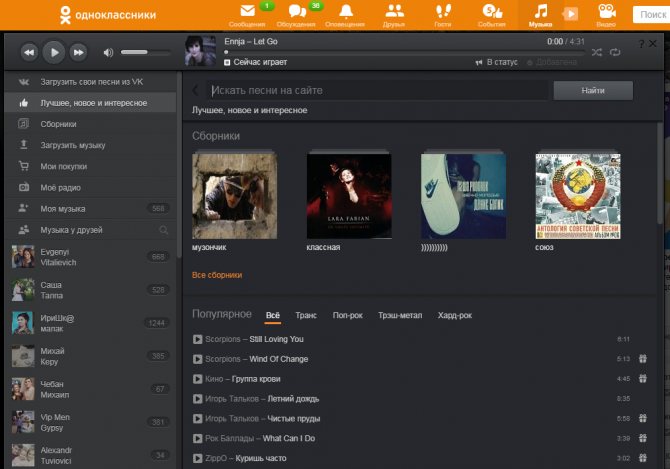670x469 pixels.
Task: Click the Искать песни на сайте field
Action: click(x=378, y=90)
